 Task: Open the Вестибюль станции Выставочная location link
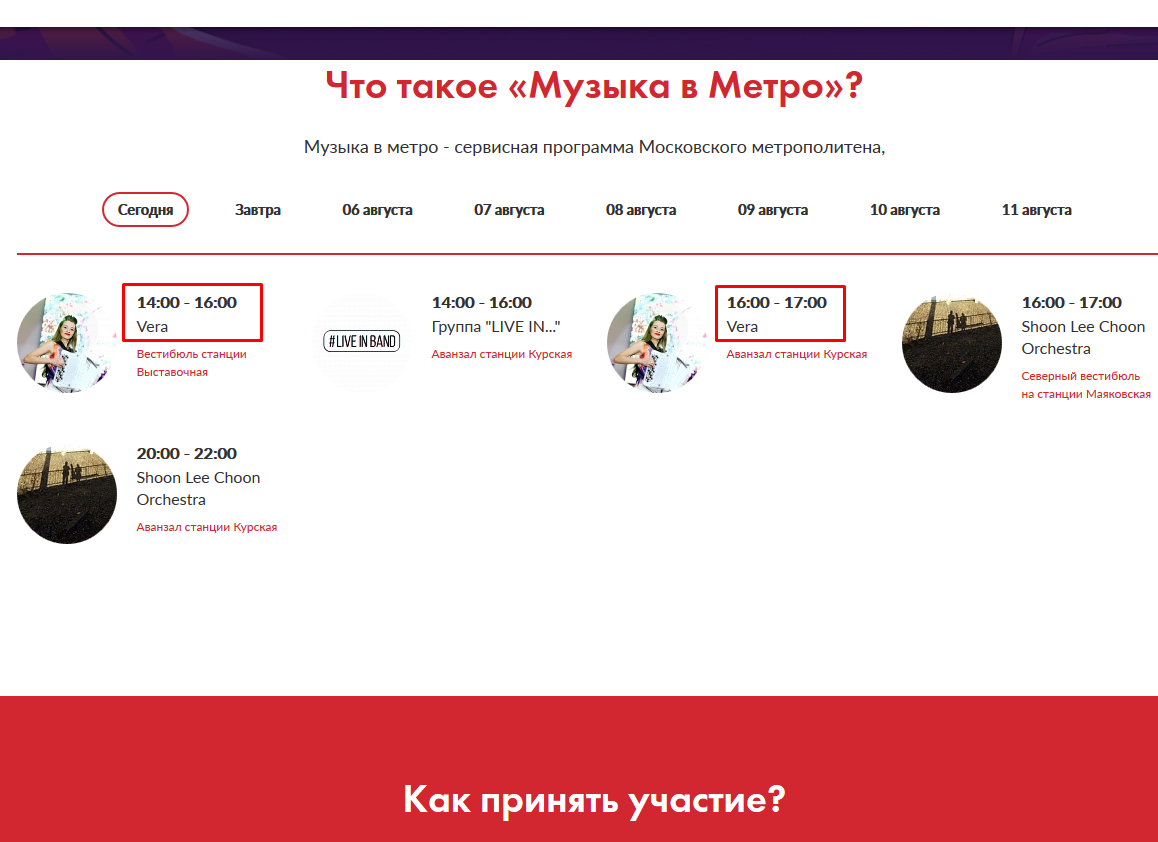pos(191,363)
